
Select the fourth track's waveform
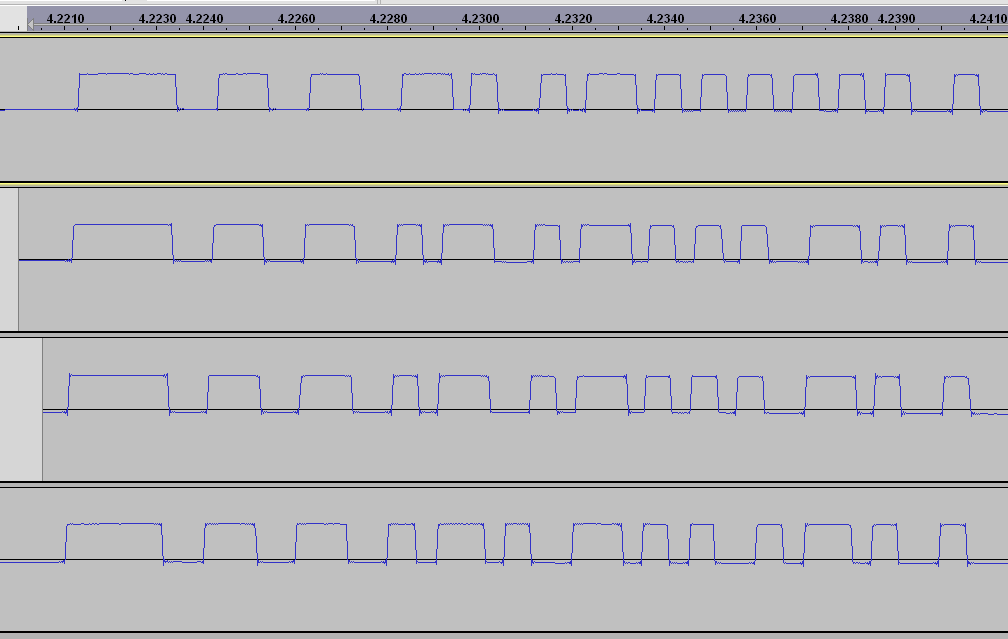(504, 559)
